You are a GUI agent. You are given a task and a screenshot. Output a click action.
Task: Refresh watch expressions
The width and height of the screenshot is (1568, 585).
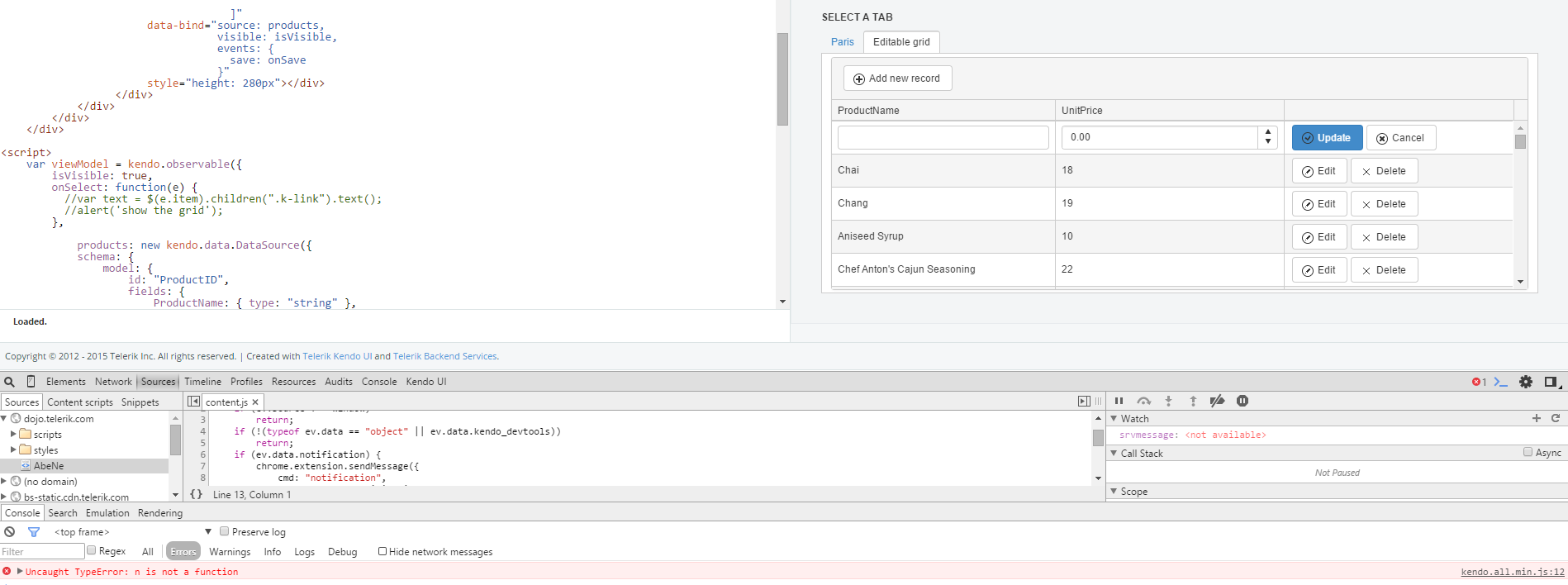coord(1555,418)
